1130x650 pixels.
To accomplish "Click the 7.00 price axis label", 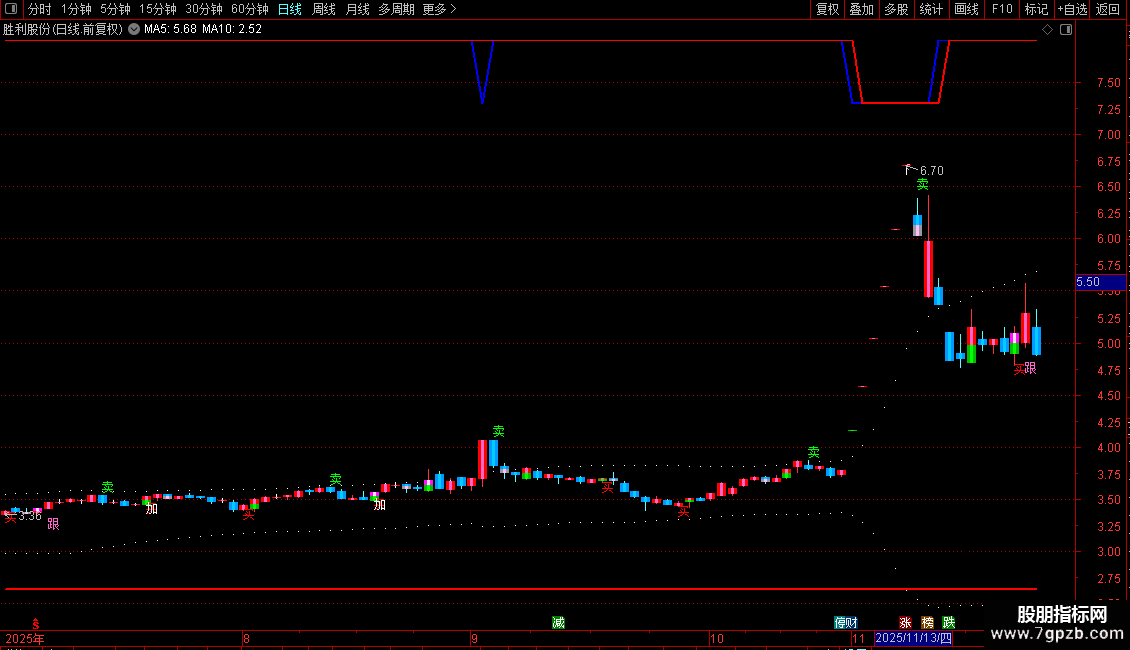I will point(1108,135).
